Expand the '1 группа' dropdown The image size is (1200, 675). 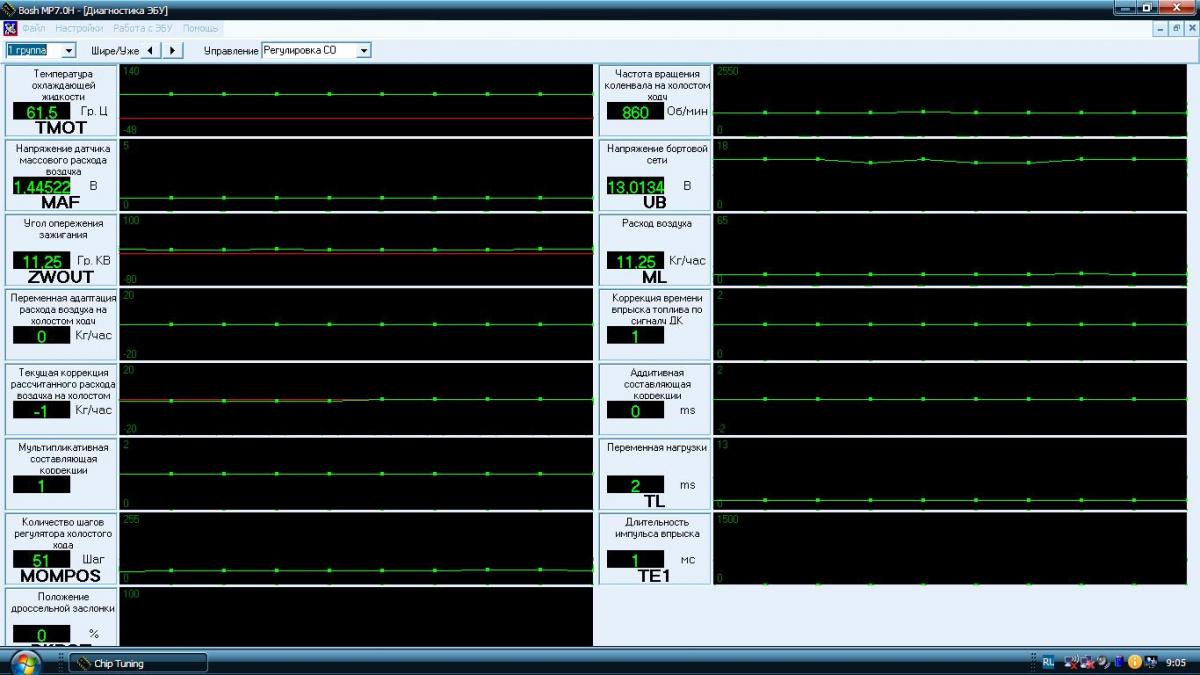(x=68, y=50)
